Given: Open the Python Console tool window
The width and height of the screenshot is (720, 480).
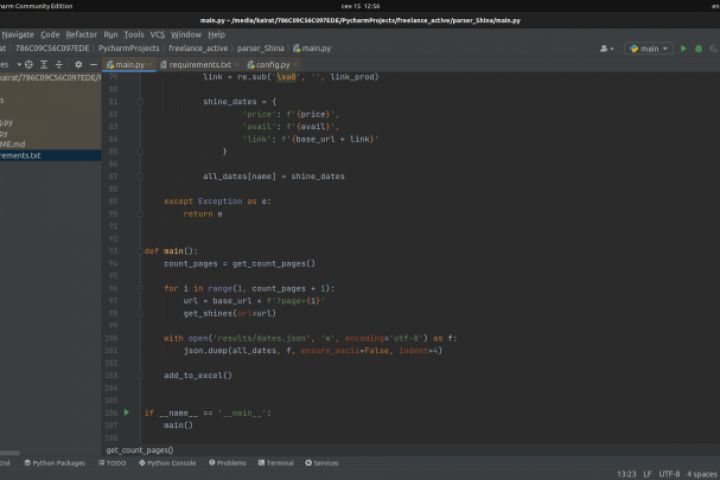Looking at the screenshot, I should coord(167,463).
